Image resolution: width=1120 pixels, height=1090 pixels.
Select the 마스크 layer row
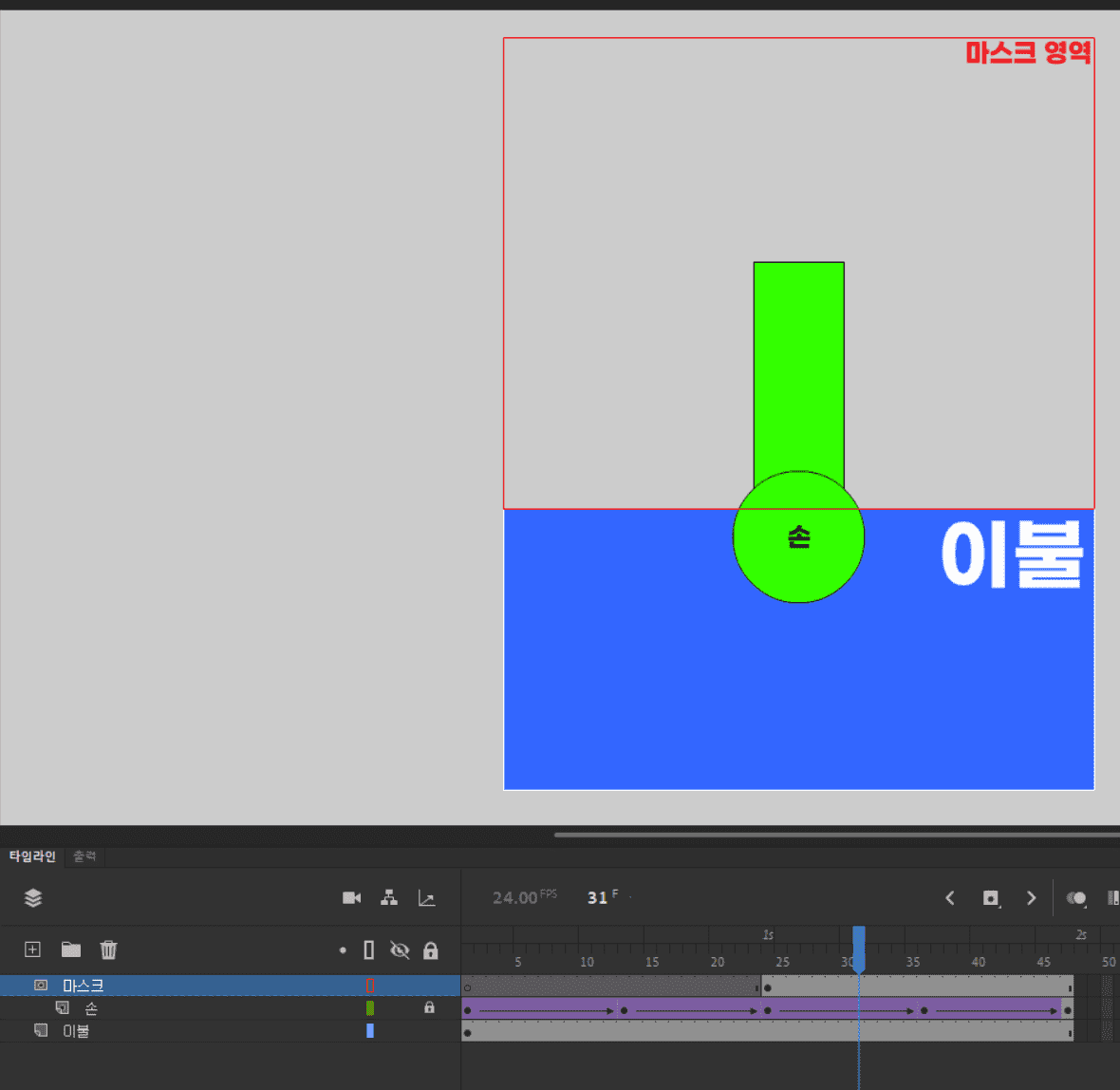(x=230, y=985)
